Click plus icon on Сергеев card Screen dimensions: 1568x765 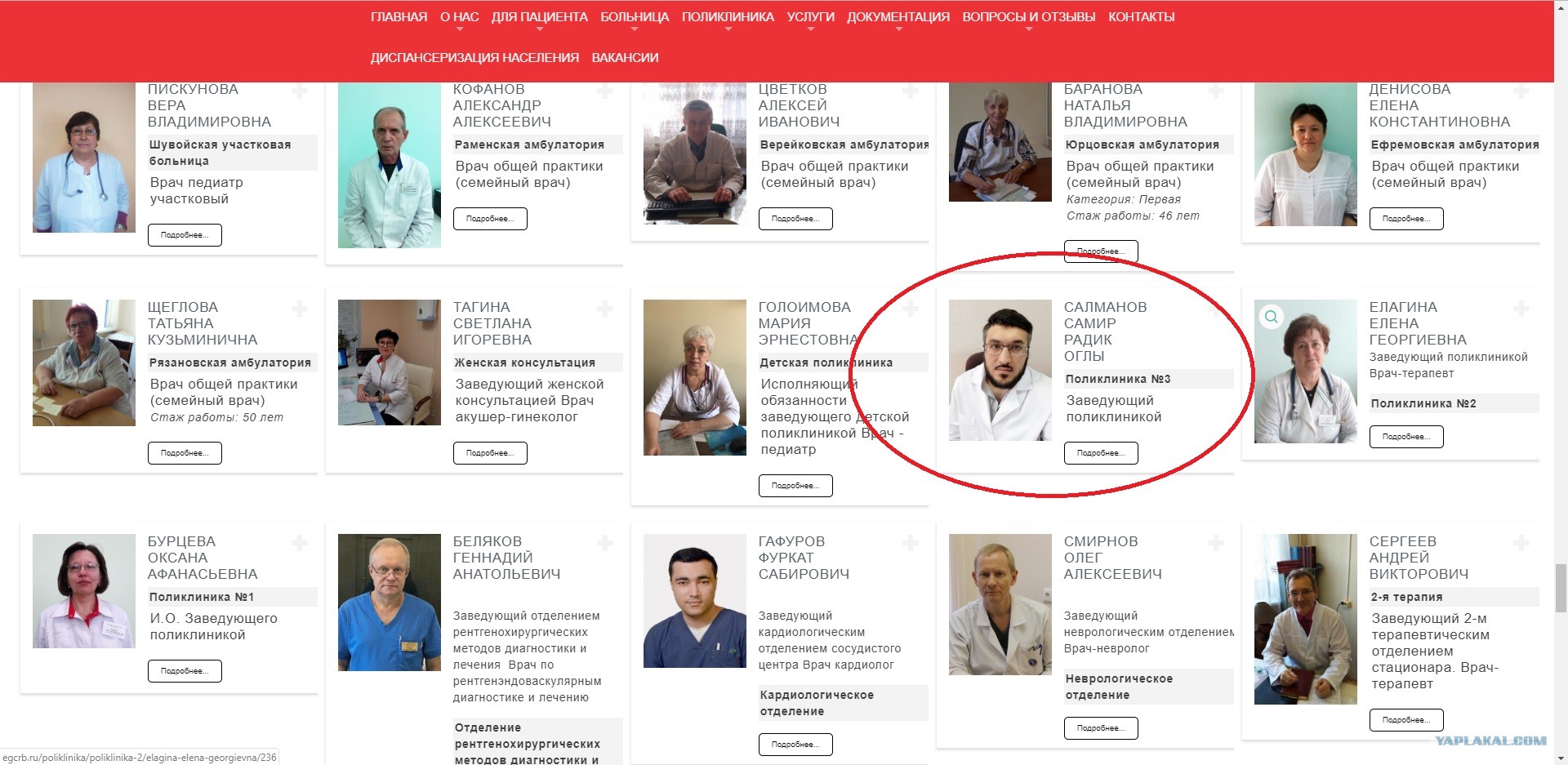click(x=1521, y=543)
